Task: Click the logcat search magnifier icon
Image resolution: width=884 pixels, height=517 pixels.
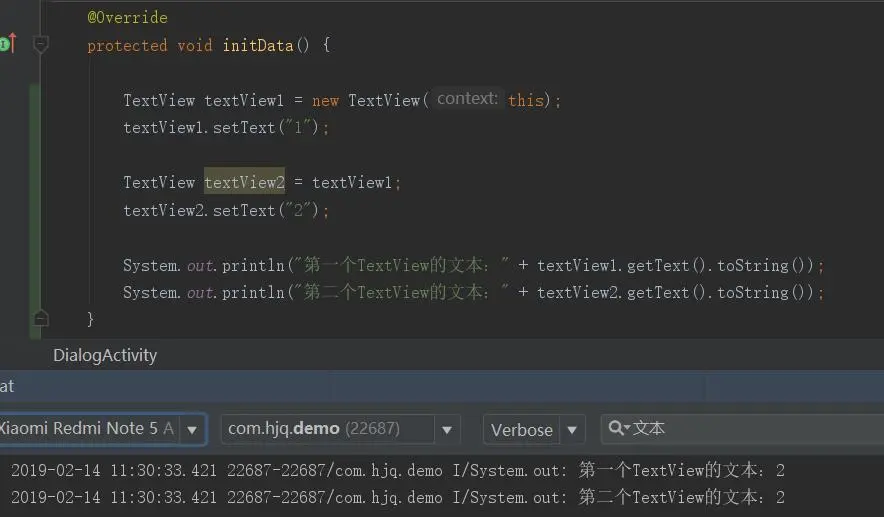Action: [618, 428]
